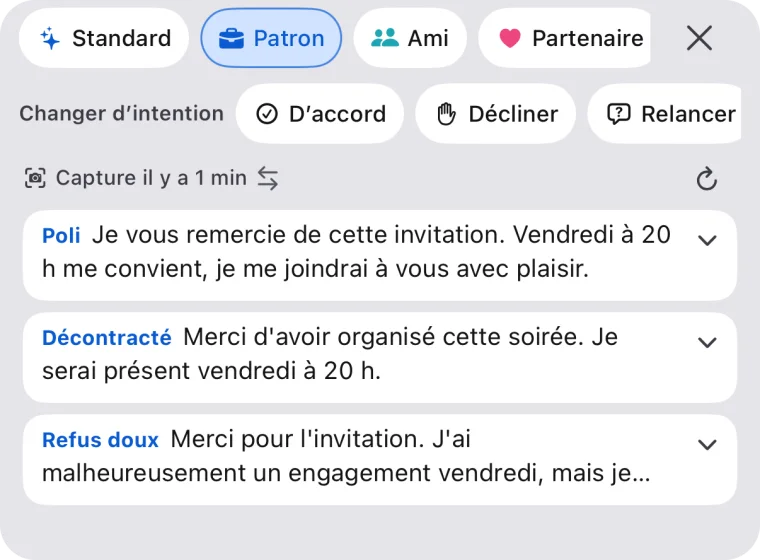The image size is (760, 560).
Task: Pick the Décontracté reply text
Action: (x=330, y=354)
